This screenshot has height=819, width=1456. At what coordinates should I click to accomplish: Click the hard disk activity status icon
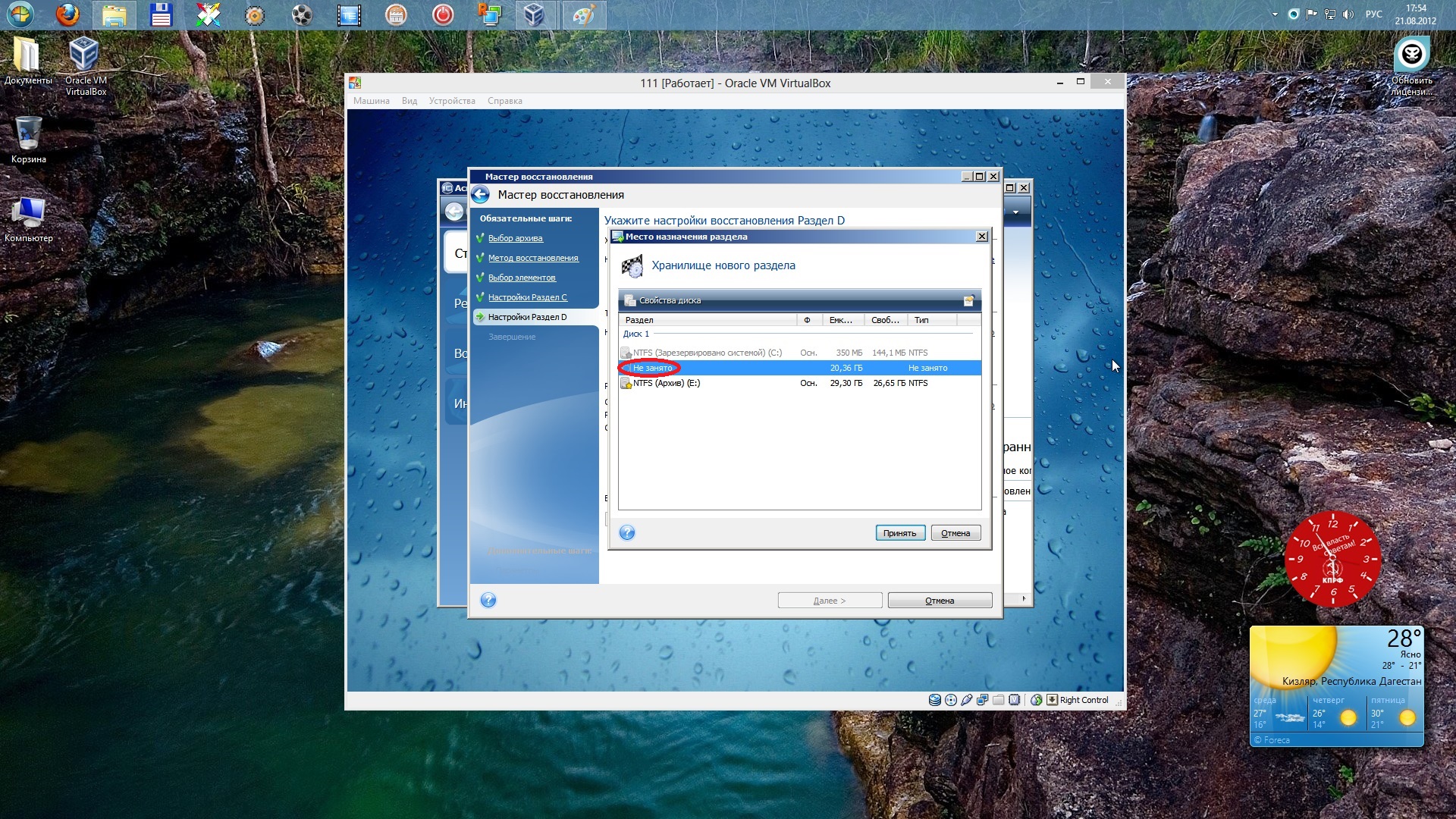tap(935, 700)
